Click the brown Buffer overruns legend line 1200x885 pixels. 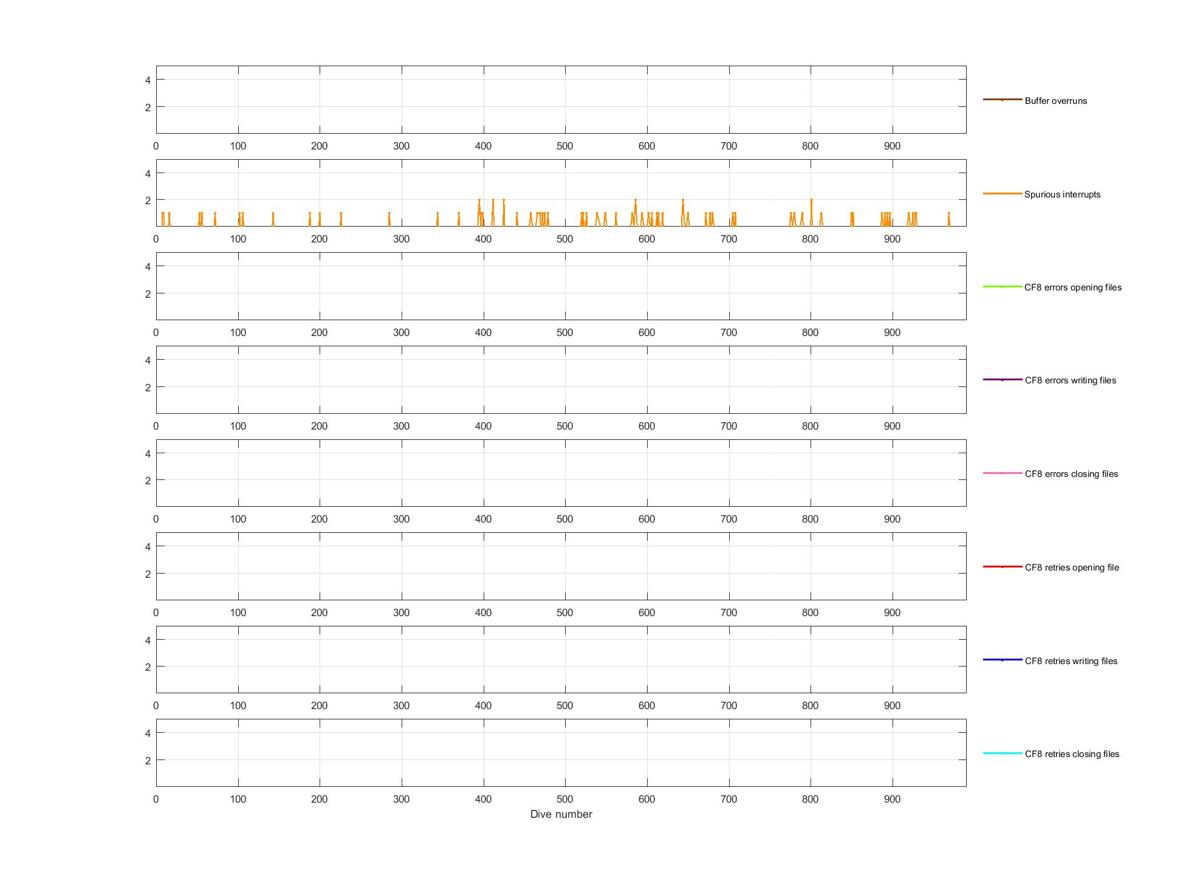tap(1002, 100)
